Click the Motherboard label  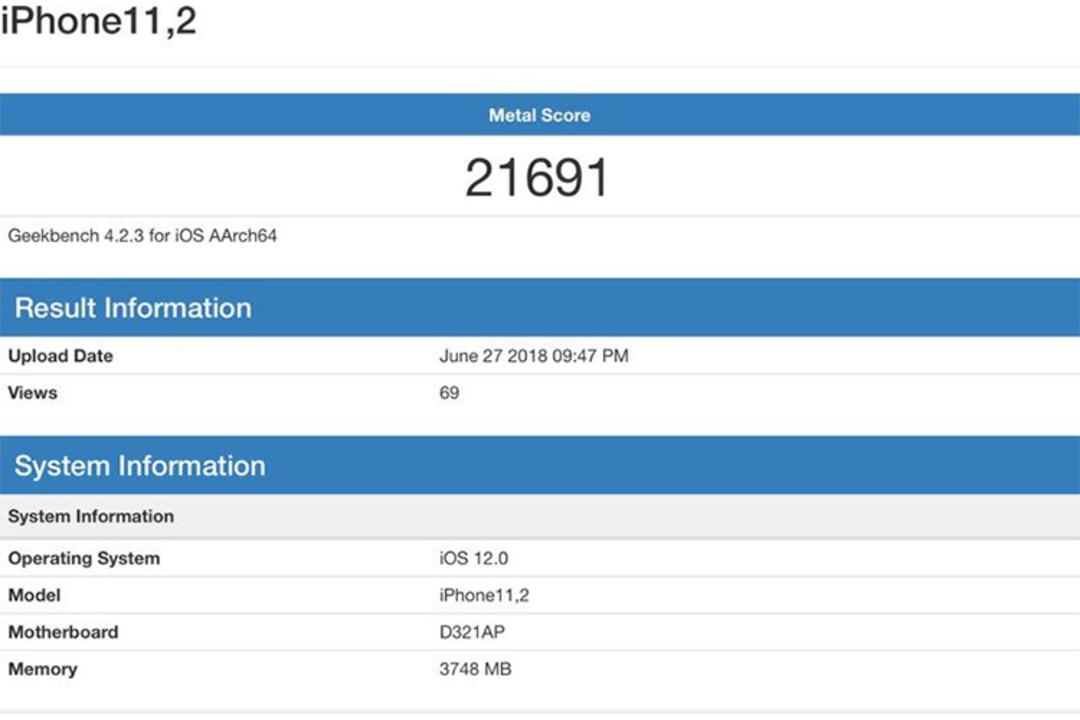tap(63, 632)
